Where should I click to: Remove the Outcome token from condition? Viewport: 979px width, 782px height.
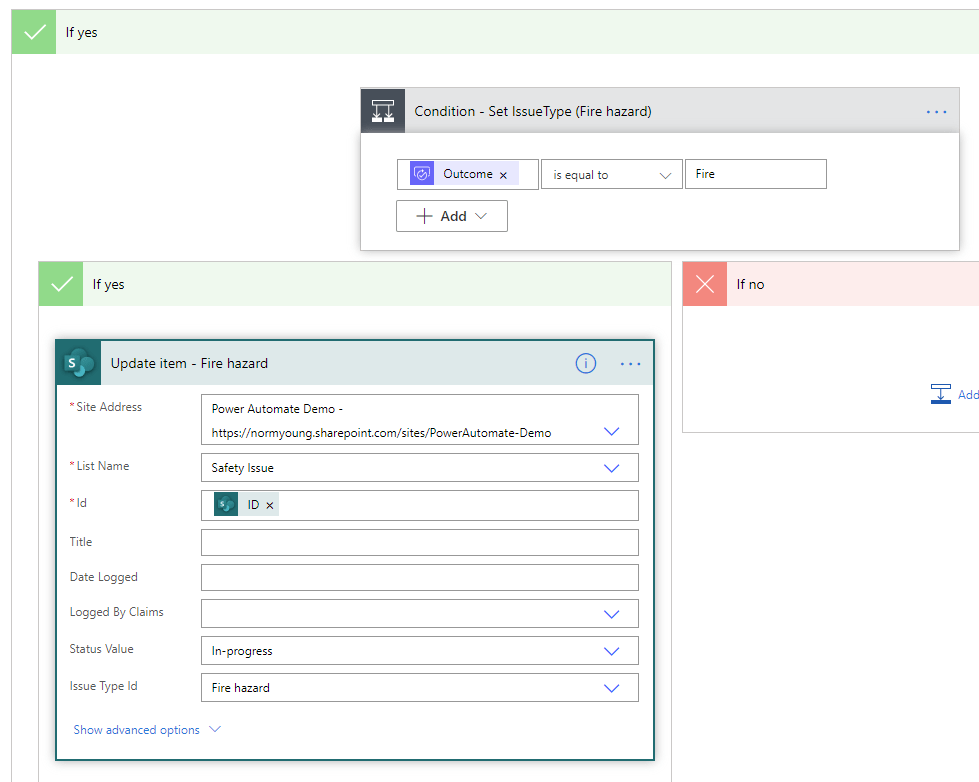503,175
